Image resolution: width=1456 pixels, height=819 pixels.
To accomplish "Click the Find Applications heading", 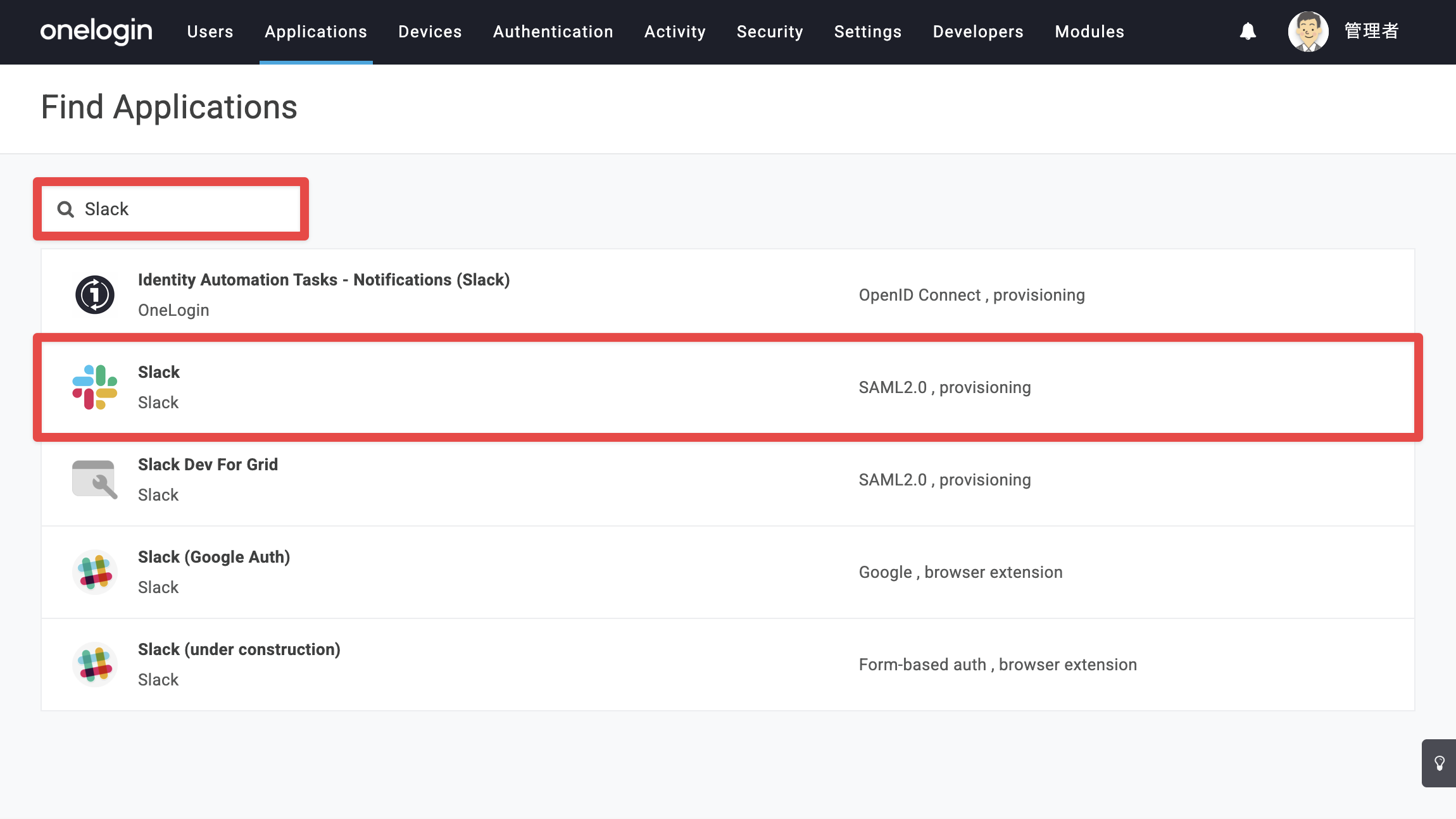I will (169, 107).
